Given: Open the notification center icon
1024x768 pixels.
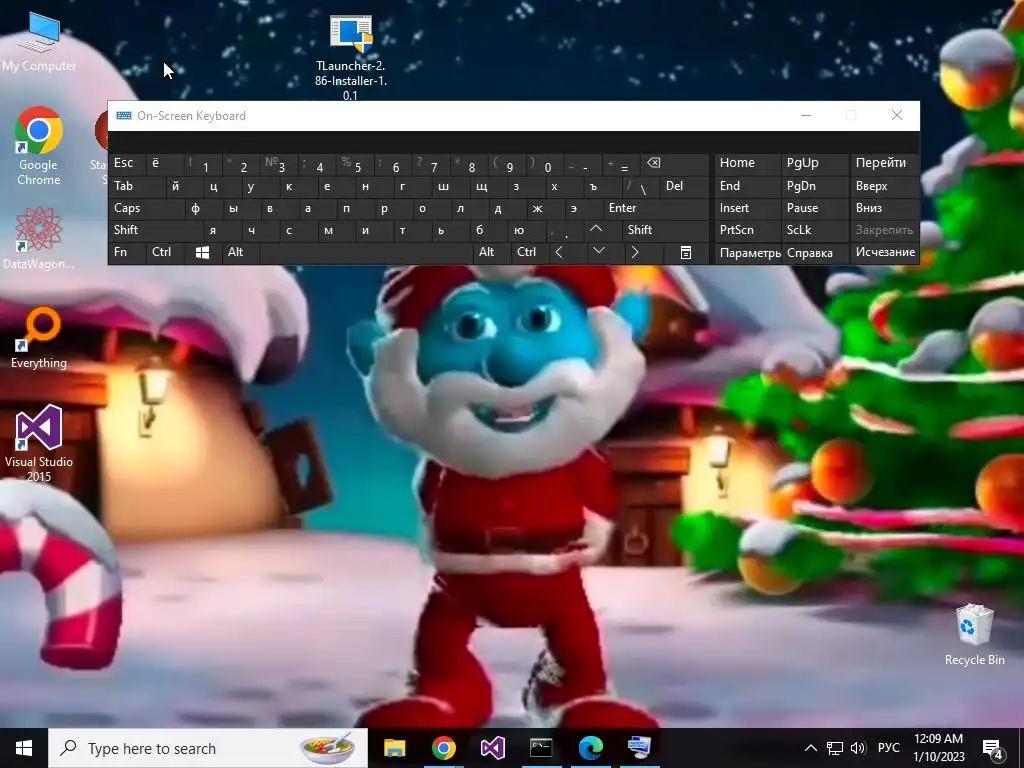Looking at the screenshot, I should click(x=993, y=749).
